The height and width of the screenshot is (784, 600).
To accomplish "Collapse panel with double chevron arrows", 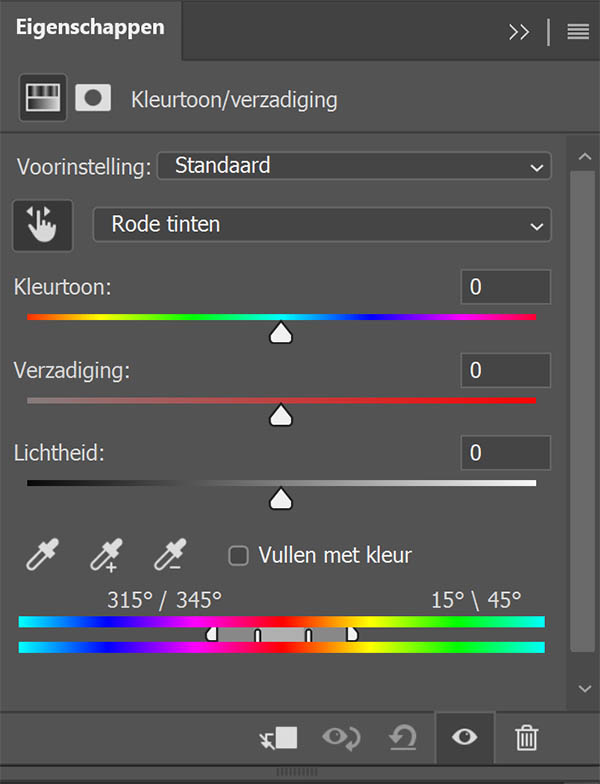I will (x=519, y=32).
